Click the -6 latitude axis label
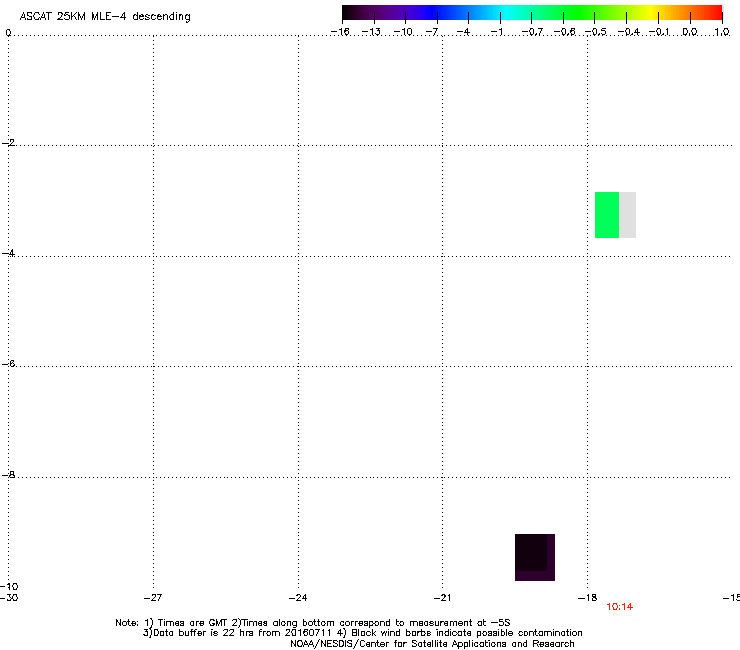 [x=8, y=363]
